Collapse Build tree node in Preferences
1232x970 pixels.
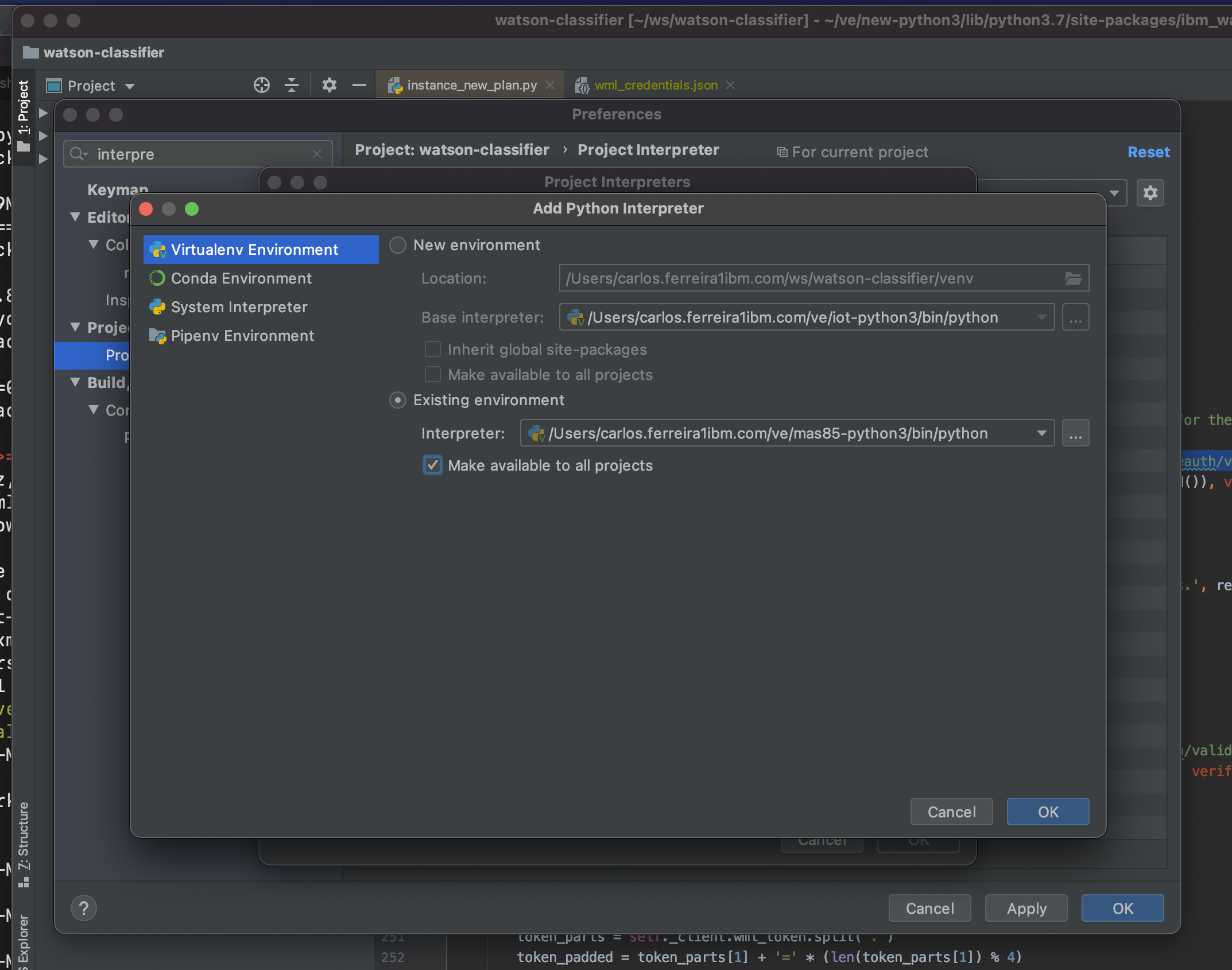pos(75,382)
